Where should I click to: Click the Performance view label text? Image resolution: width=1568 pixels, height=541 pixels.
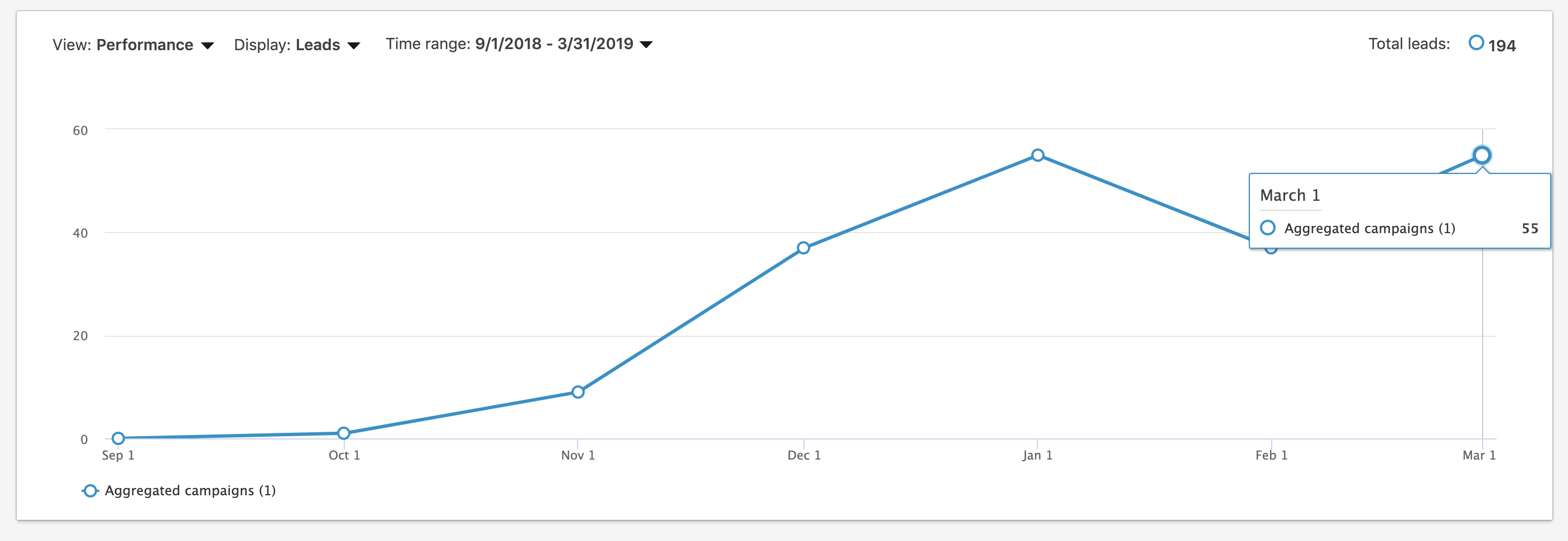145,45
